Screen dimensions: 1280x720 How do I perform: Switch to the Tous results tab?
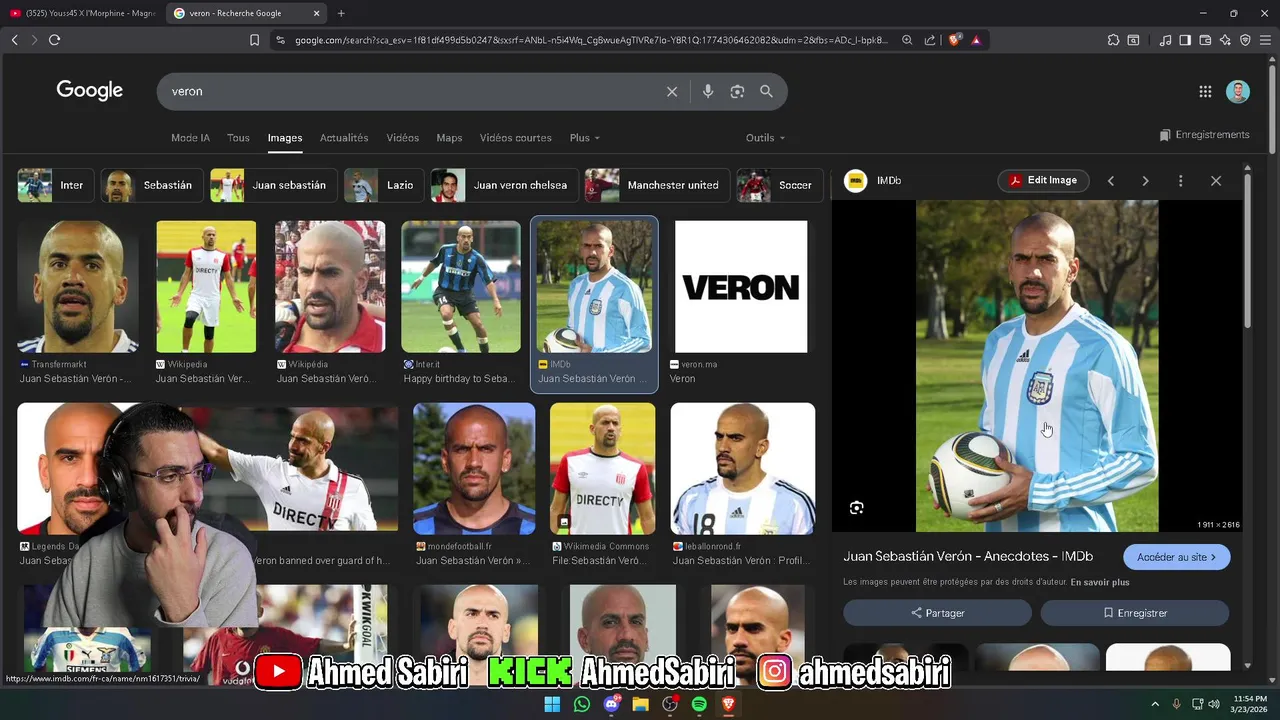[238, 138]
